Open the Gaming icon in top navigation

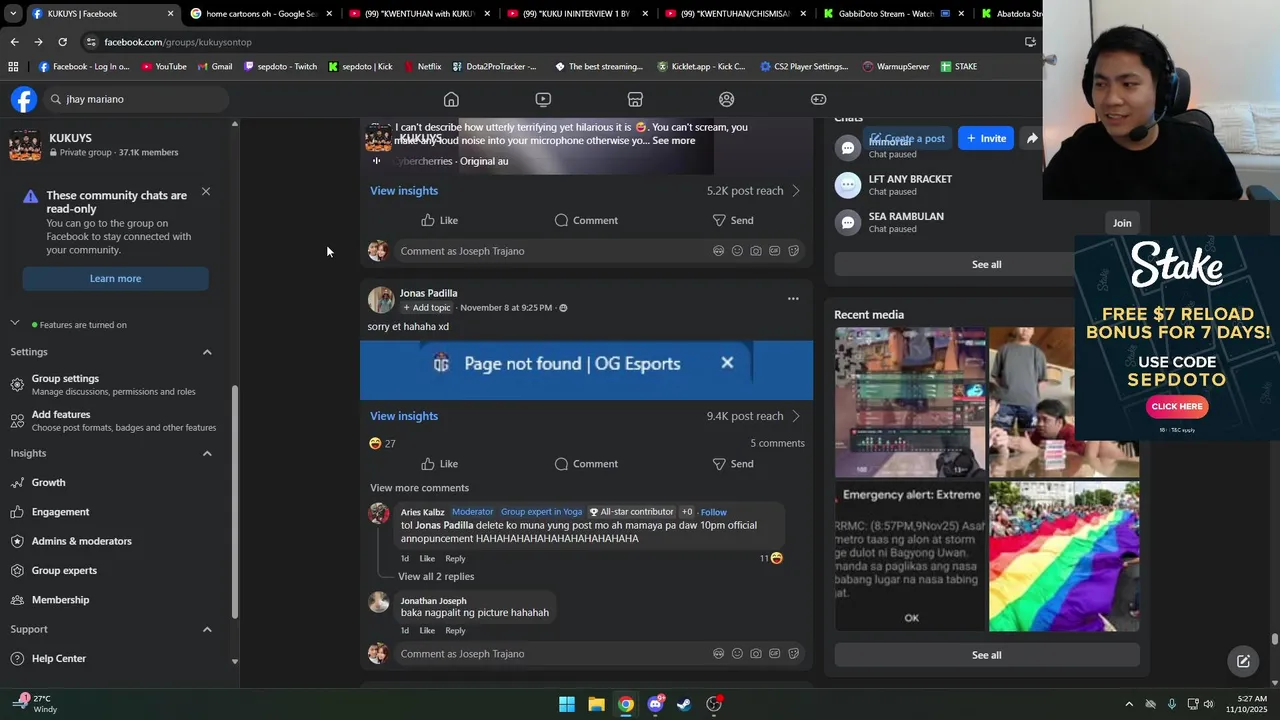coord(818,99)
